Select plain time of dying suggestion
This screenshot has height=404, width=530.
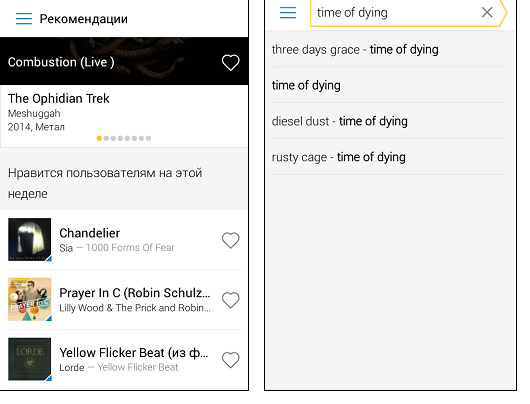tap(389, 85)
